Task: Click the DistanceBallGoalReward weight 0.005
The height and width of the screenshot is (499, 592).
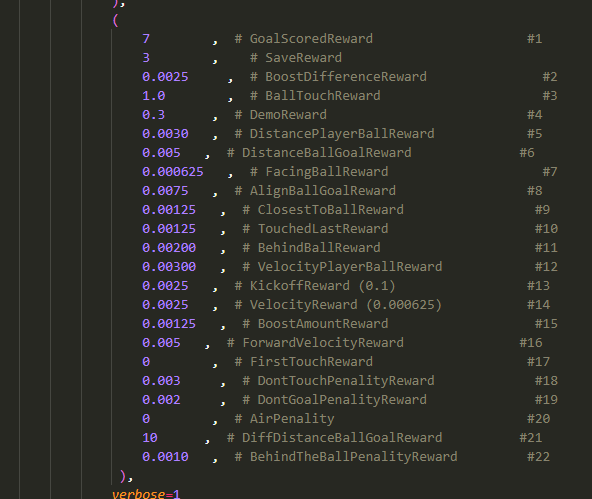Action: [161, 152]
